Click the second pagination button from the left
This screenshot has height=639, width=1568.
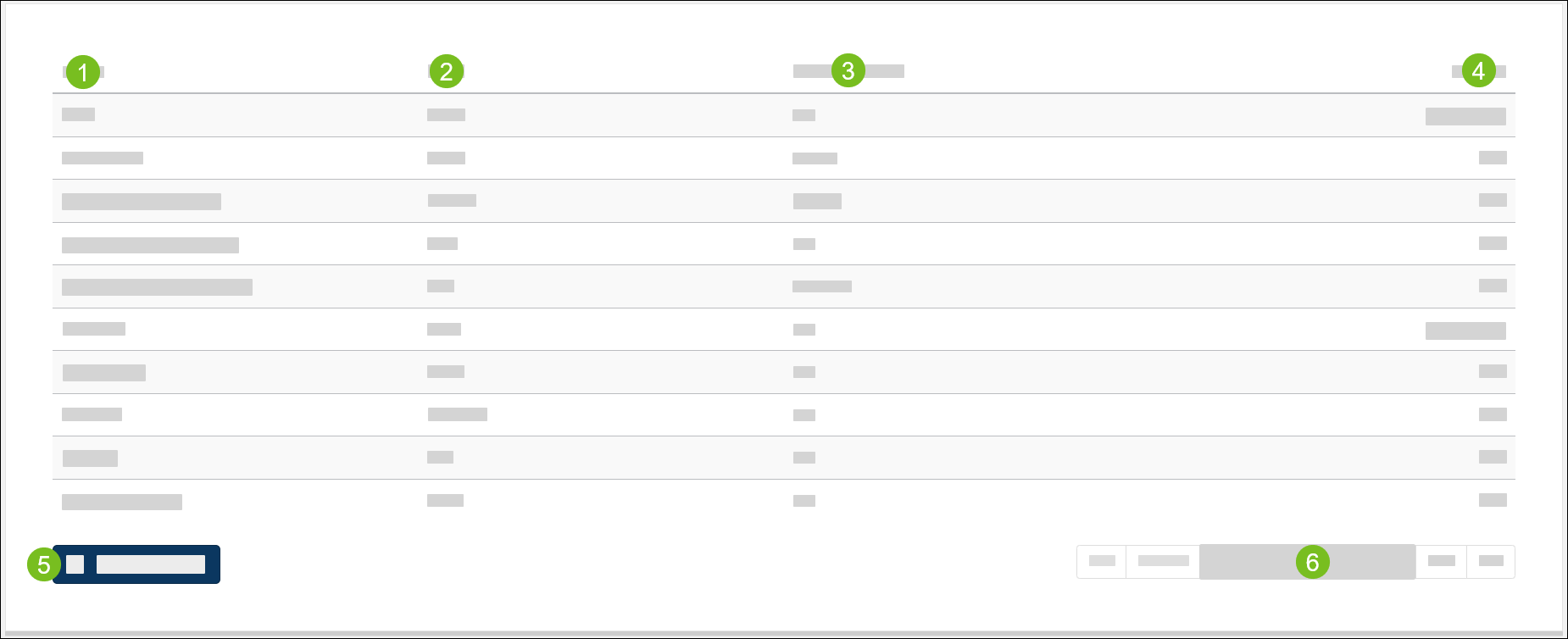(x=1163, y=561)
